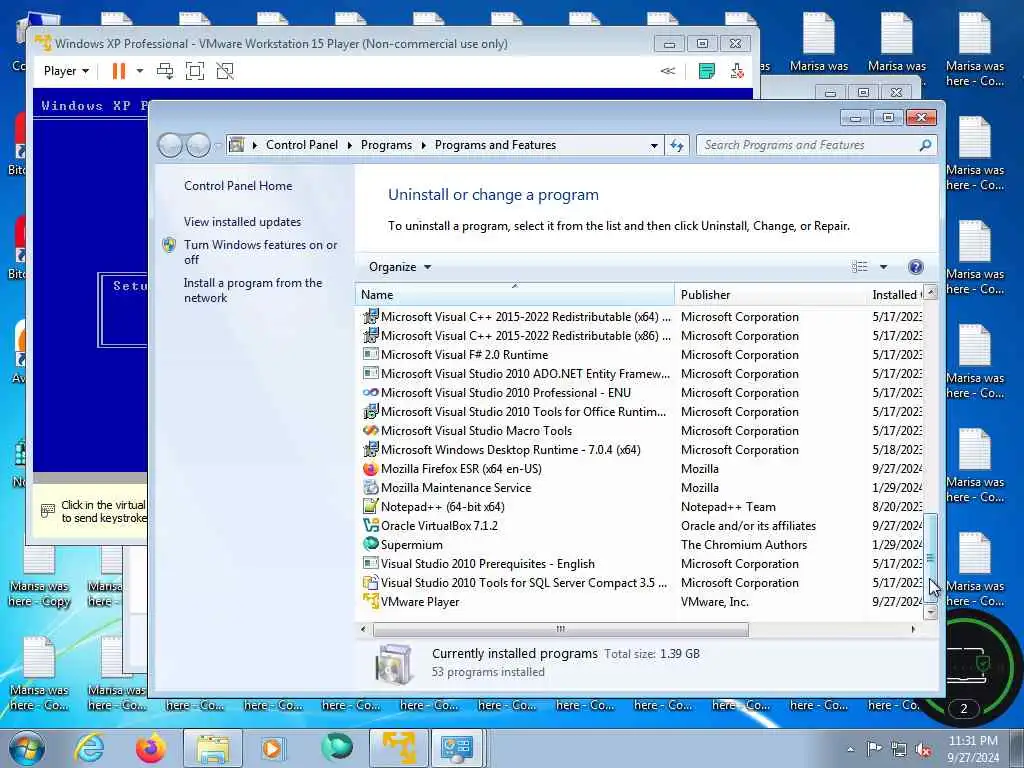Refresh the Programs and Features view

pyautogui.click(x=677, y=146)
